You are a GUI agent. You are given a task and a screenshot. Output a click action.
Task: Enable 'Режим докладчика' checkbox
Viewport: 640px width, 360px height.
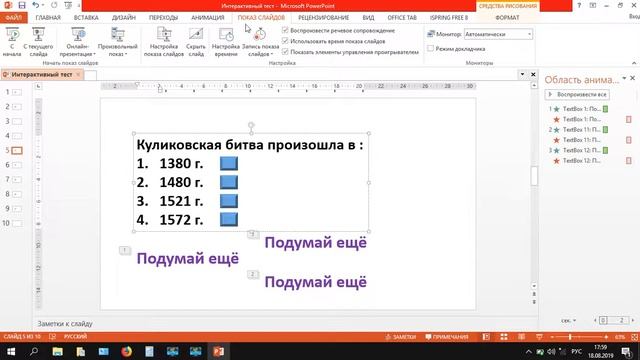[x=430, y=49]
